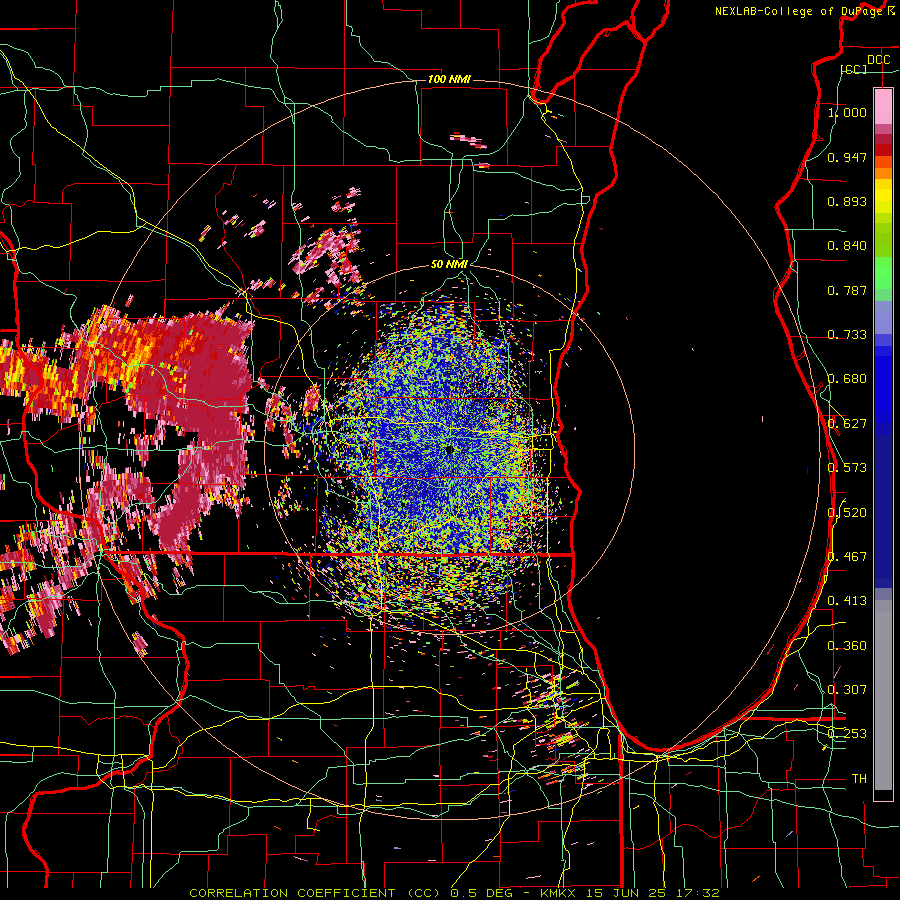Screen dimensions: 900x900
Task: Click the 50 NMI range ring label
Action: point(449,264)
